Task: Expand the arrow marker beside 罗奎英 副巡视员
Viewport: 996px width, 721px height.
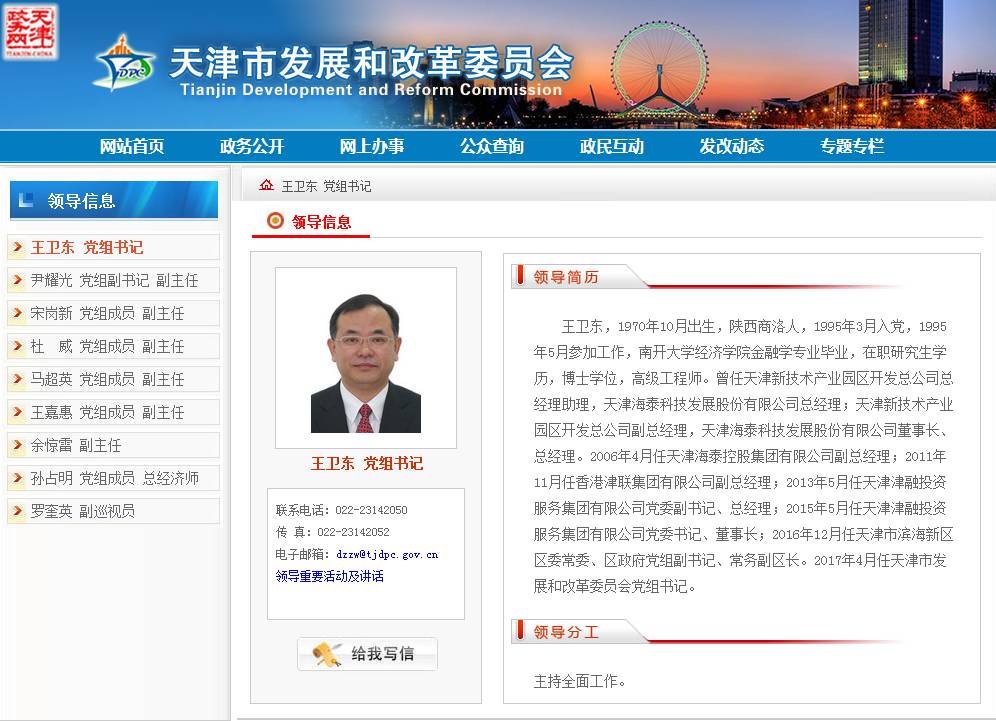Action: [x=16, y=511]
